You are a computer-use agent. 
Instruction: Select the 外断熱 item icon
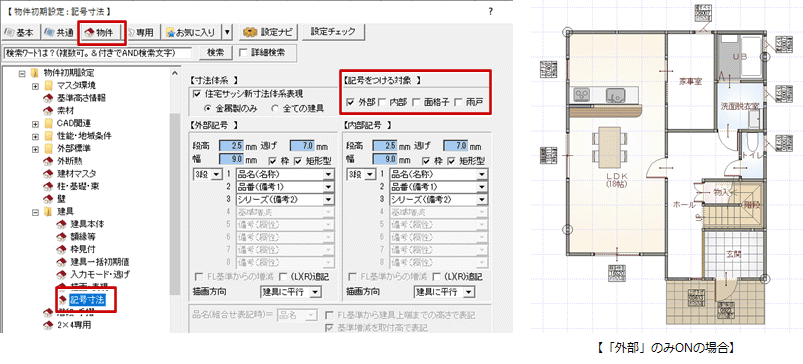coord(49,161)
